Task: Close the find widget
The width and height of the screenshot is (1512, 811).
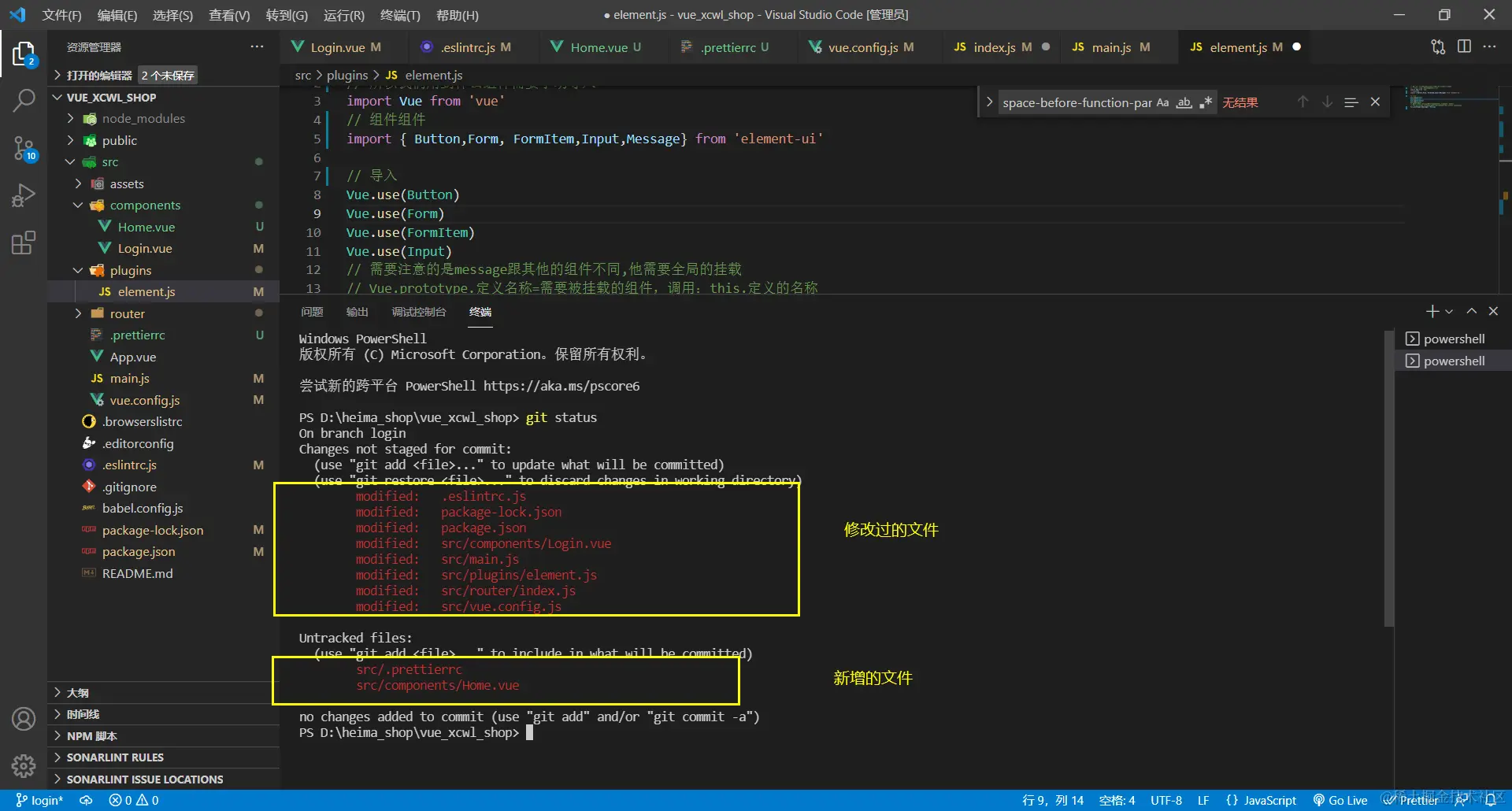Action: pos(1375,102)
